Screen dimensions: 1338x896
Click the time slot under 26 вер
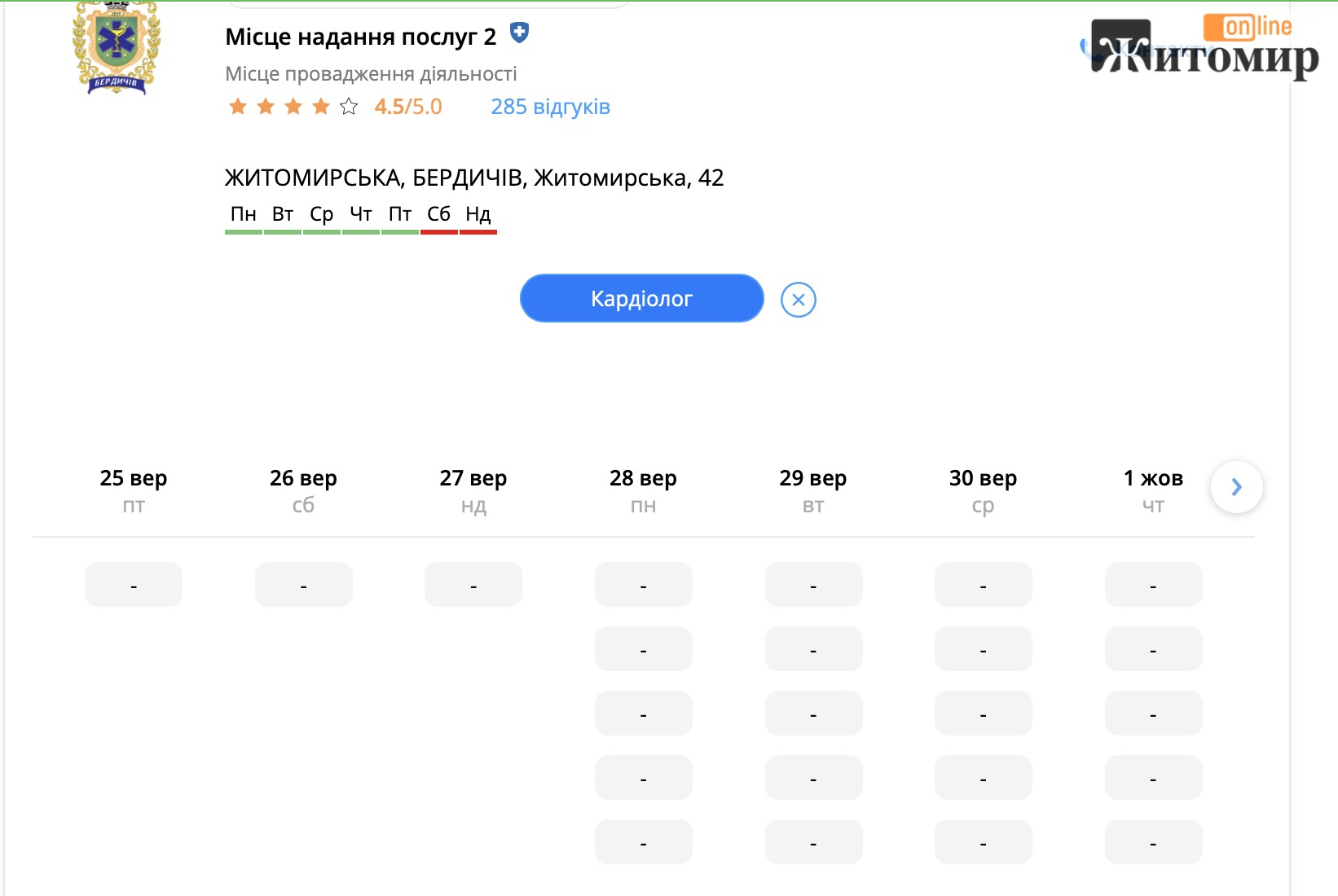304,585
